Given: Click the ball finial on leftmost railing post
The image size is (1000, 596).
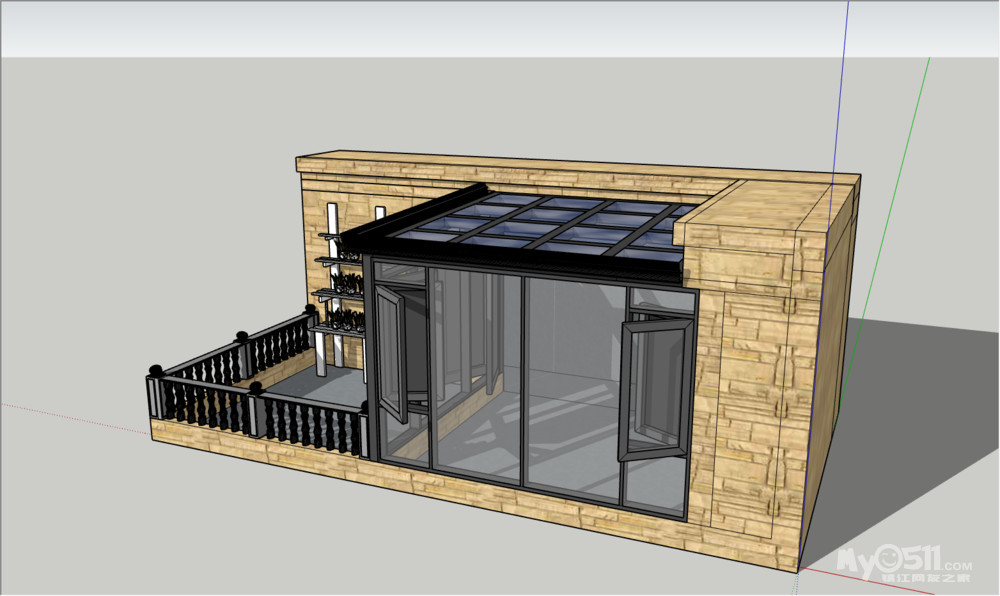Looking at the screenshot, I should 154,371.
